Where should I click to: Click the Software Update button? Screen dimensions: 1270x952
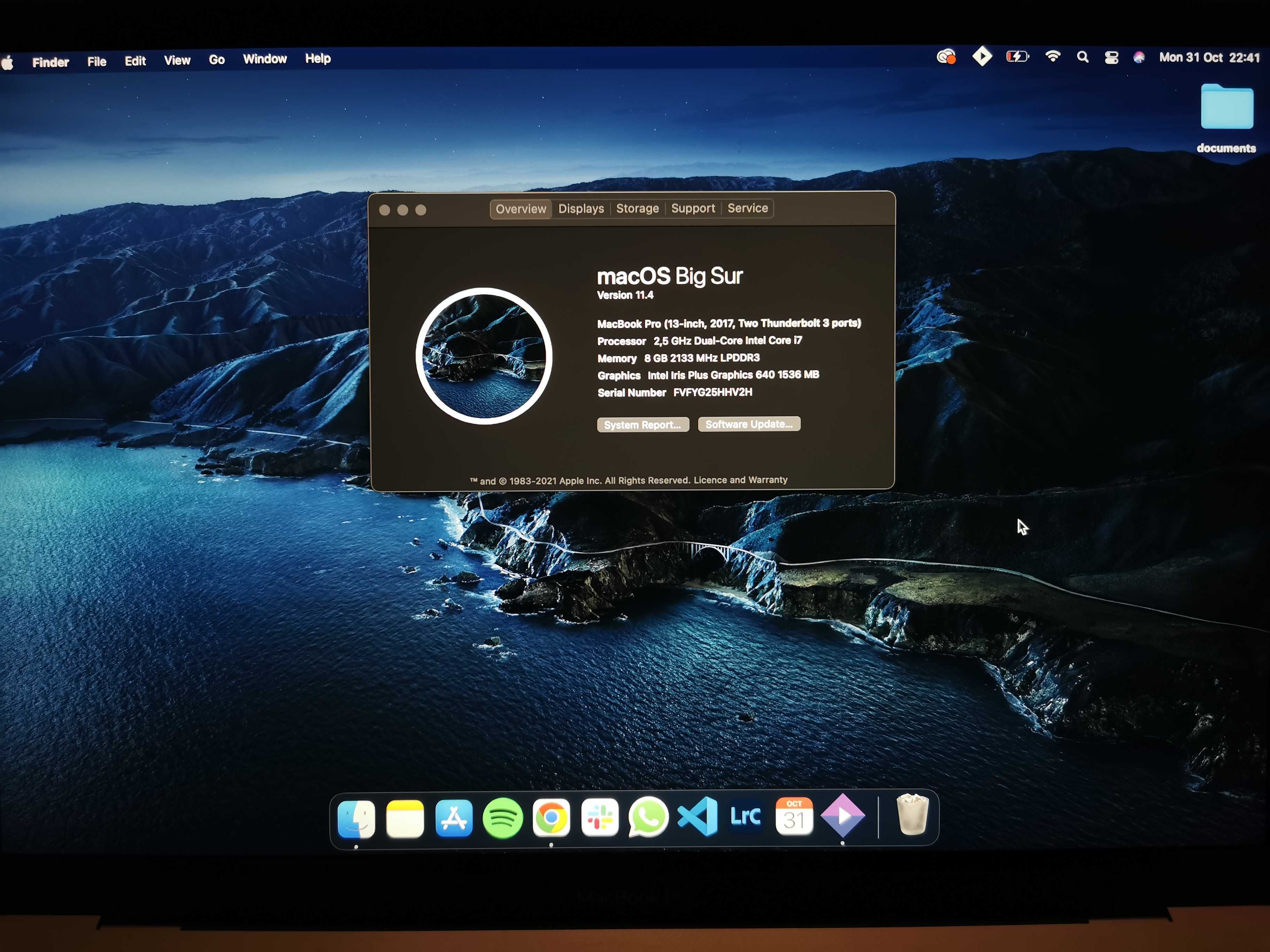[749, 424]
